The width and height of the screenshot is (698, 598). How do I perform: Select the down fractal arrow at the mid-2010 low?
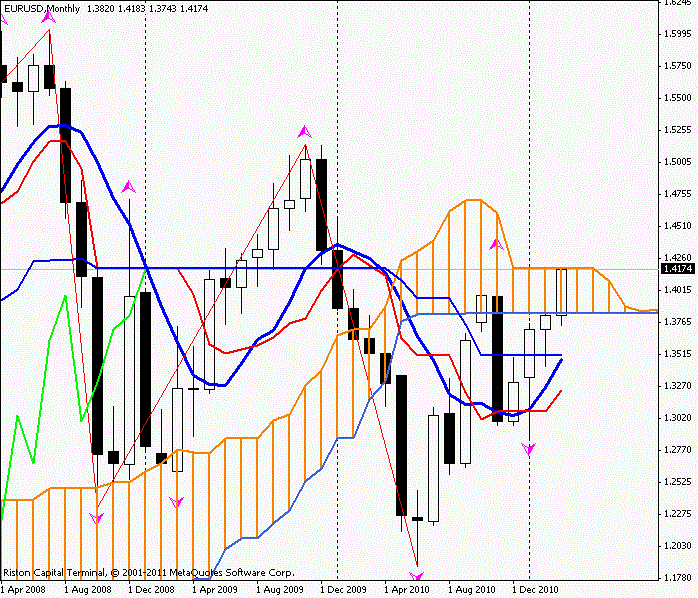point(417,576)
